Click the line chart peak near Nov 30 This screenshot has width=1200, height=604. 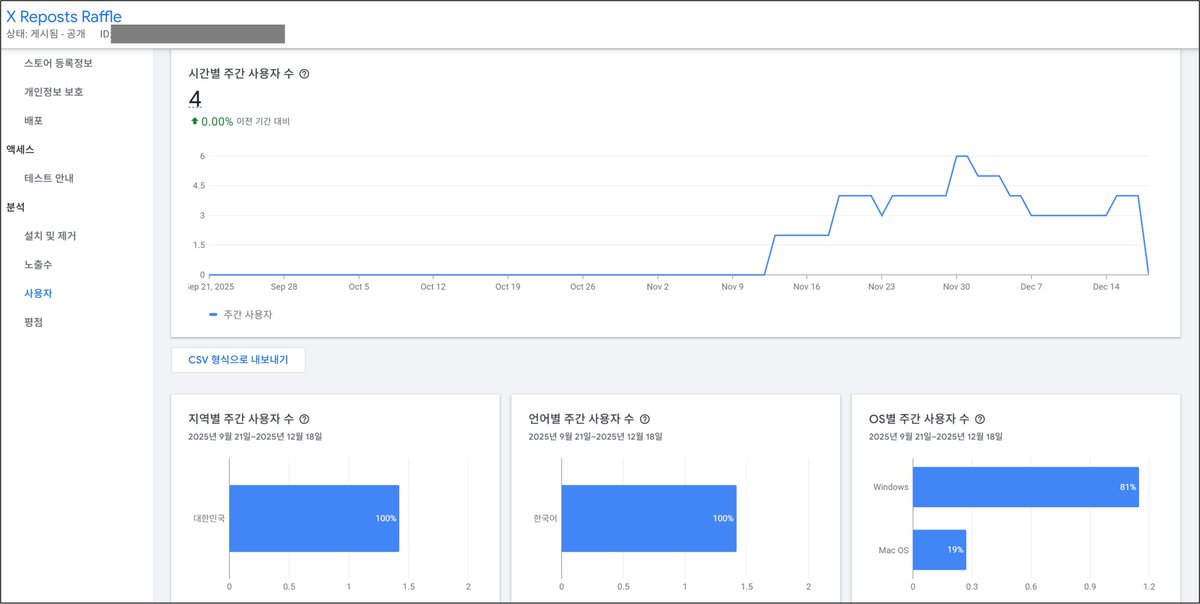tap(962, 156)
